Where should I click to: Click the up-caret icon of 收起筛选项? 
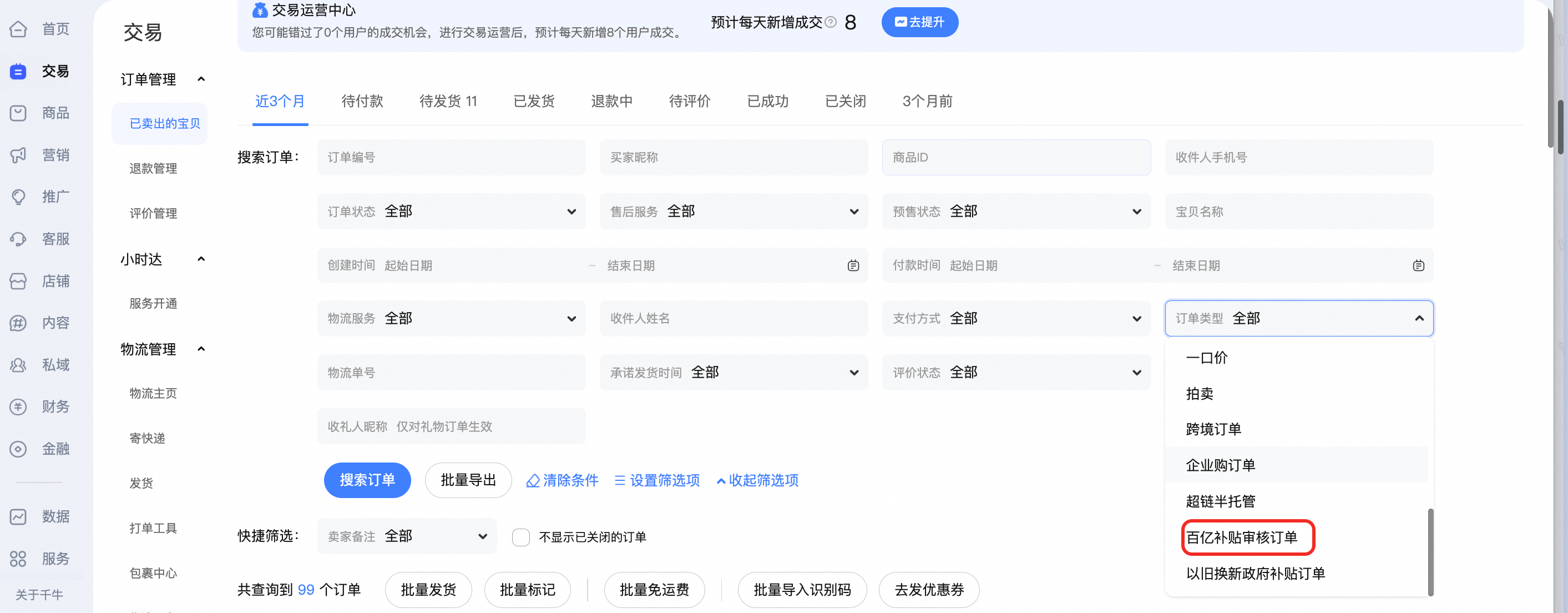point(721,481)
